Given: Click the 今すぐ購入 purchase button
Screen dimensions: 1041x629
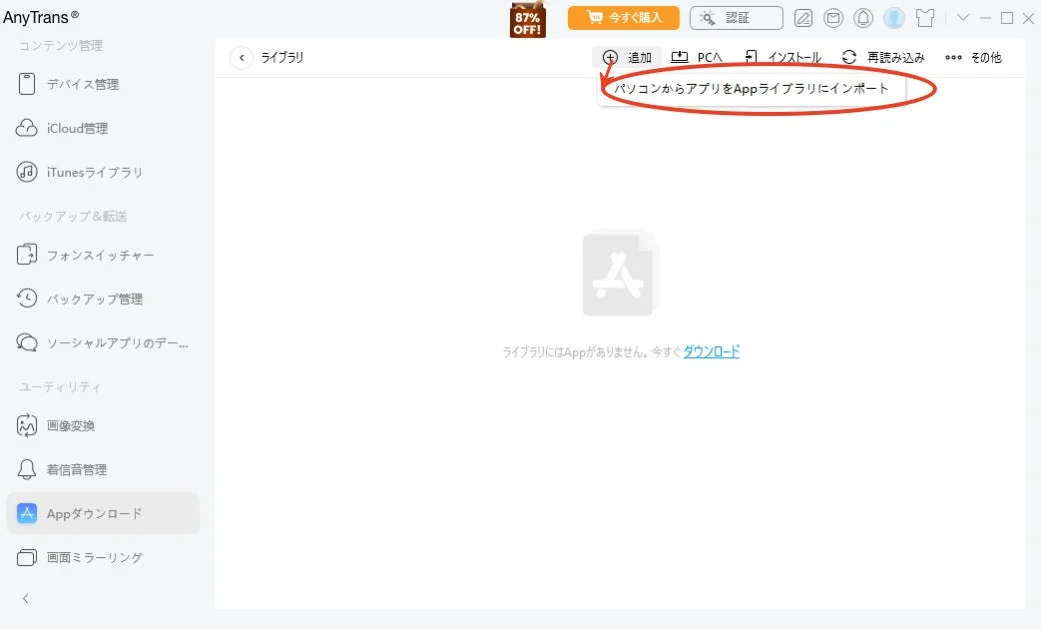Looking at the screenshot, I should tap(622, 17).
